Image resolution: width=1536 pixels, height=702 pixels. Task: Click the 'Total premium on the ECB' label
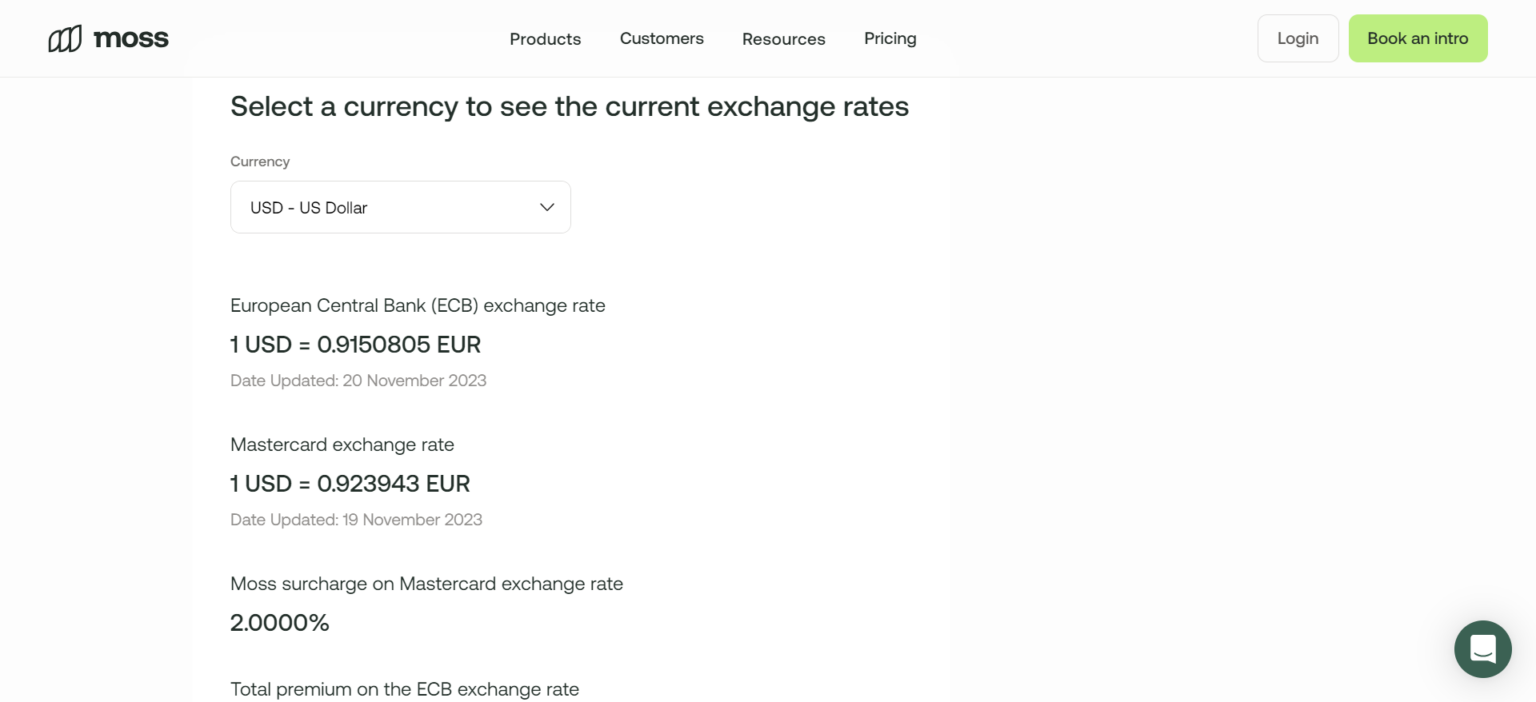404,689
